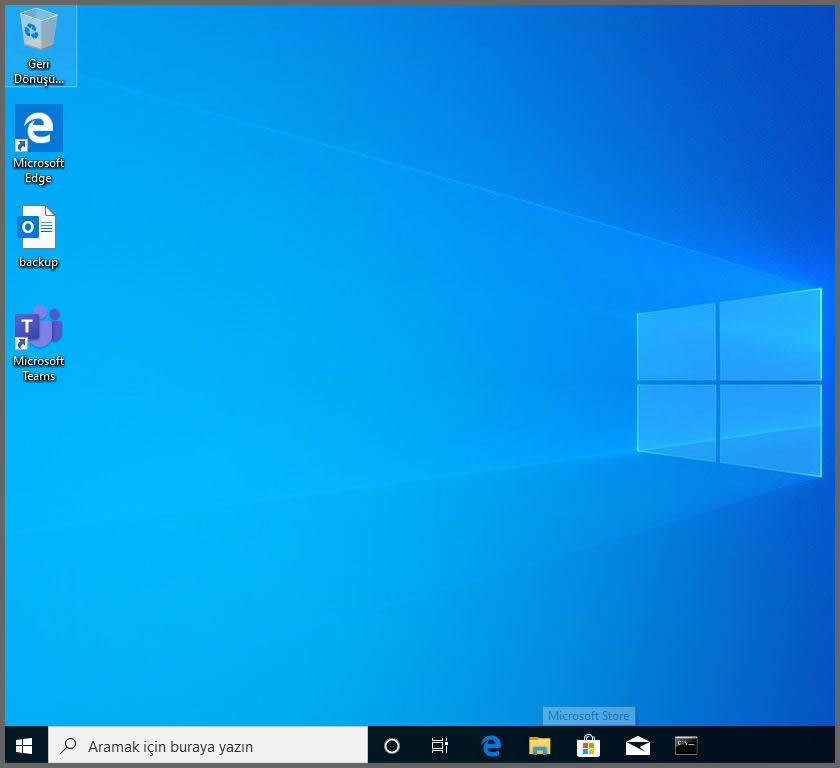Open Microsoft Store from the taskbar
The height and width of the screenshot is (768, 840).
pos(588,745)
